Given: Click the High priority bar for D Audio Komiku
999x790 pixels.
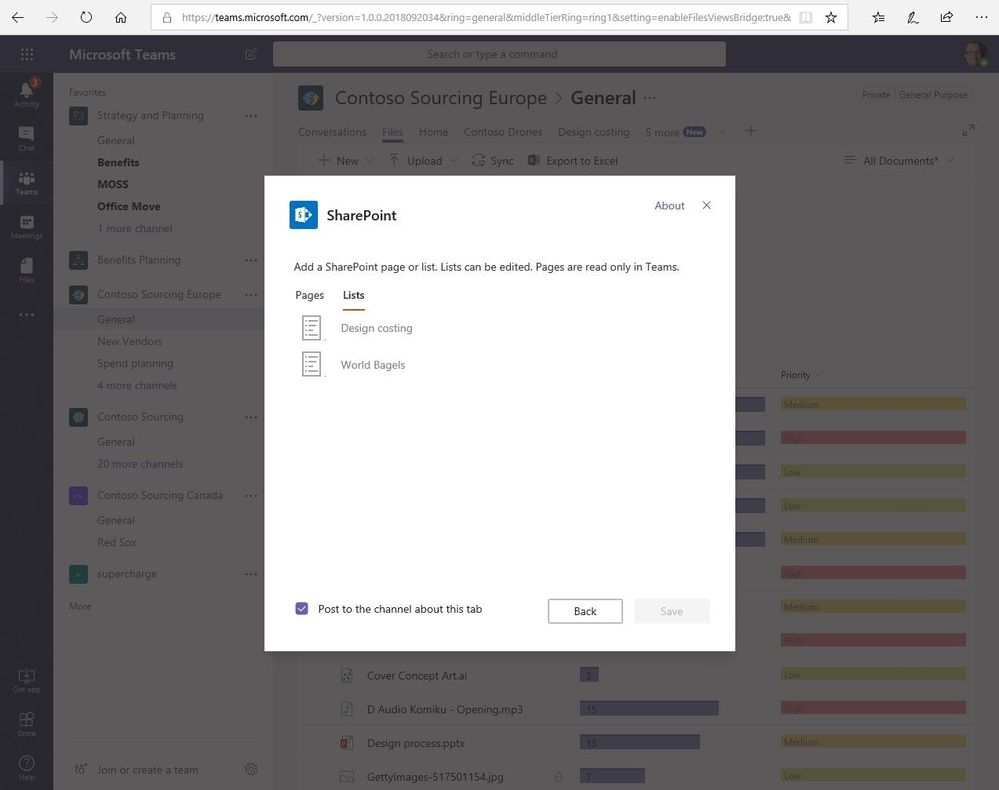Looking at the screenshot, I should 873,708.
